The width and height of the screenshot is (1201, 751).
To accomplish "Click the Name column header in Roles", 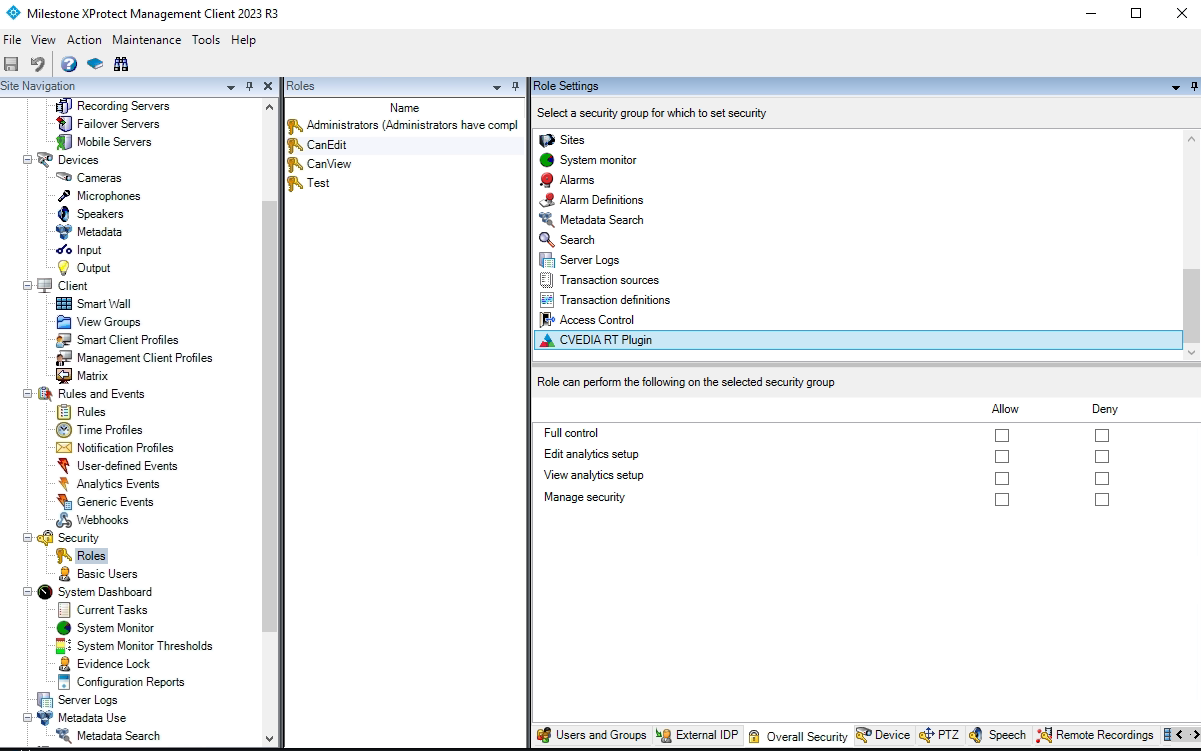I will pyautogui.click(x=404, y=108).
